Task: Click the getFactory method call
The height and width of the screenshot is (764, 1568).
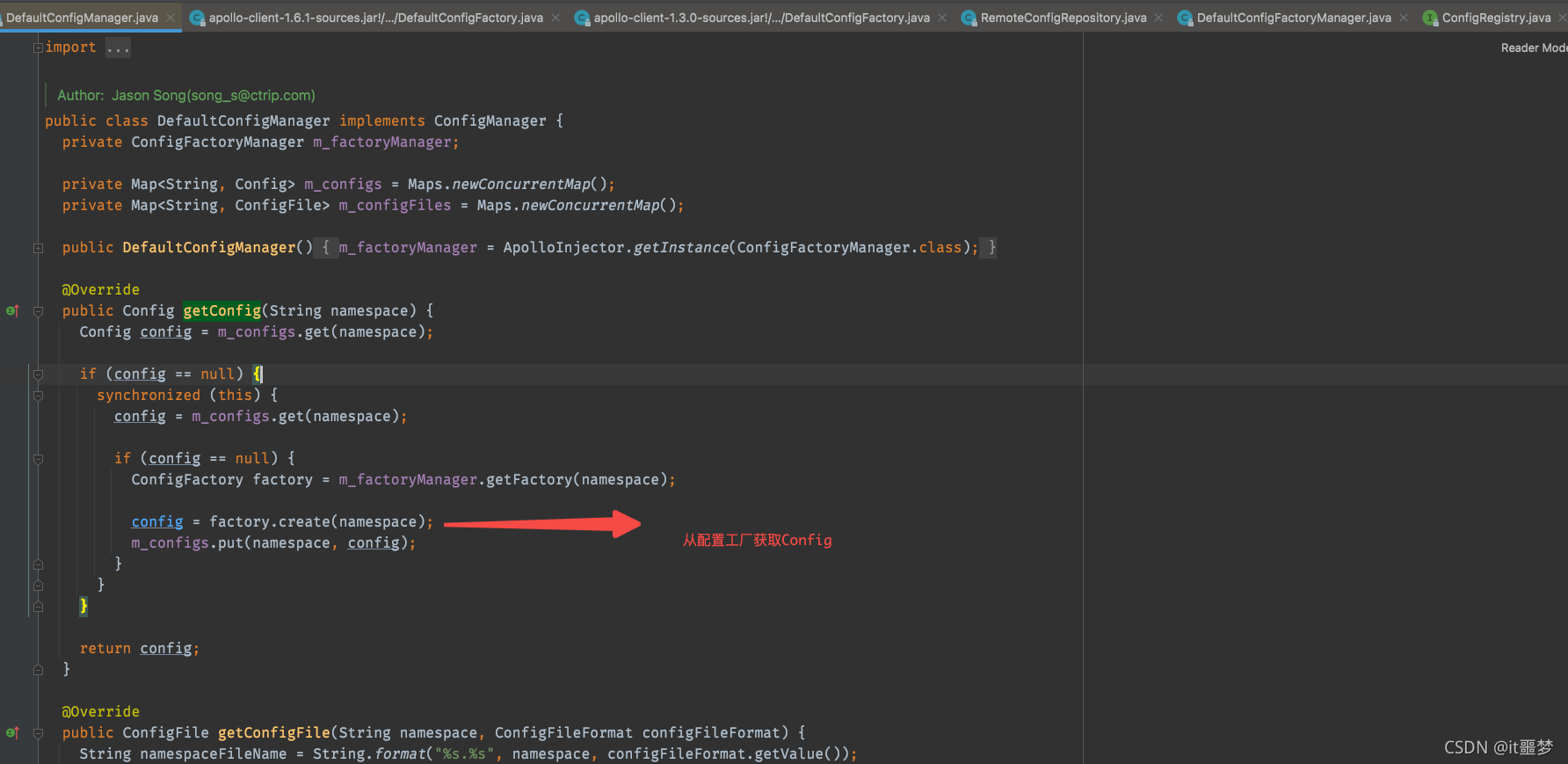Action: (x=528, y=479)
